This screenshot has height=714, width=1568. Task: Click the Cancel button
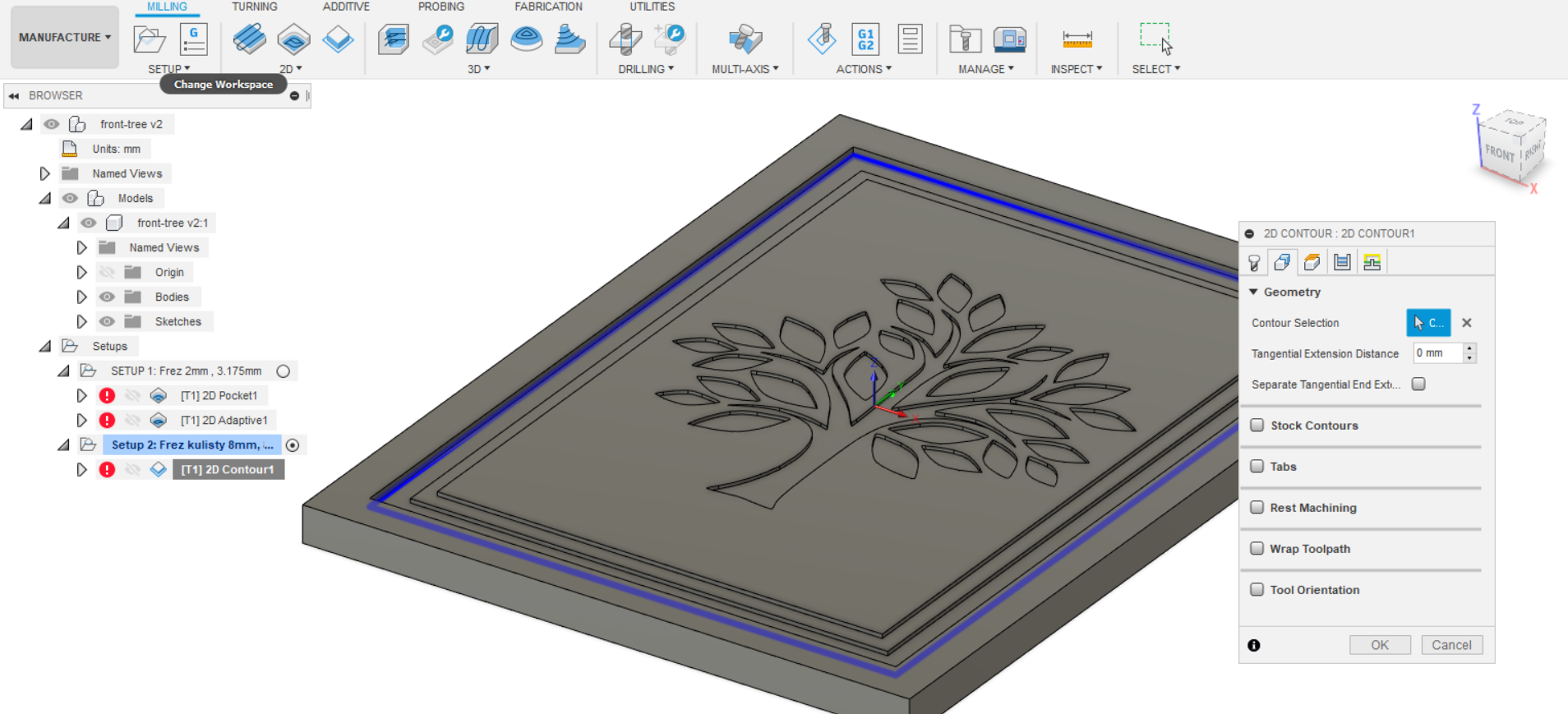click(1451, 645)
